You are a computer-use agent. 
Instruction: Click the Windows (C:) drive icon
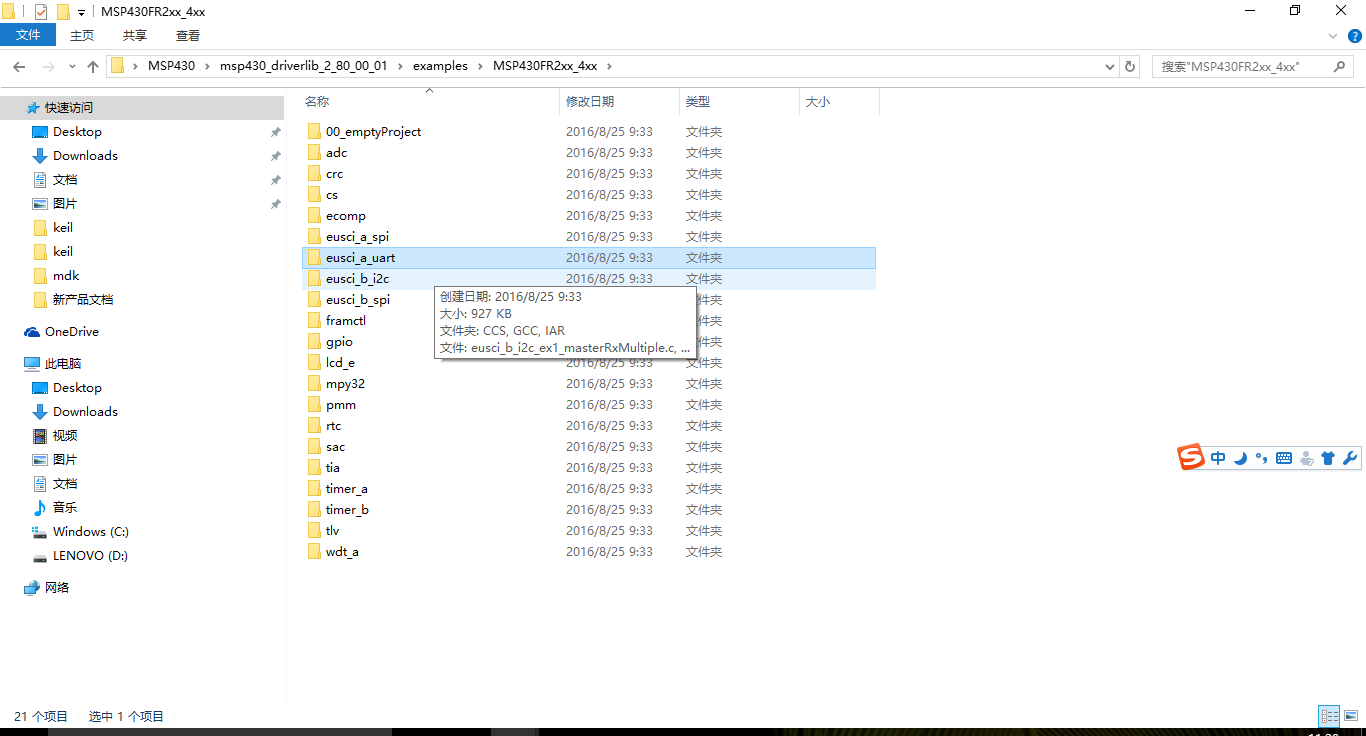[40, 532]
